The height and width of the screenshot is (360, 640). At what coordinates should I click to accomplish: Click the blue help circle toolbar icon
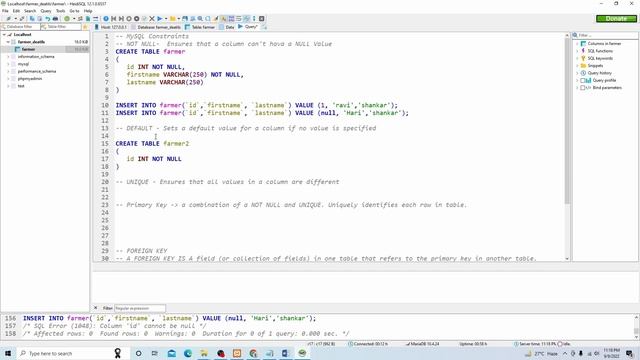pyautogui.click(x=106, y=18)
